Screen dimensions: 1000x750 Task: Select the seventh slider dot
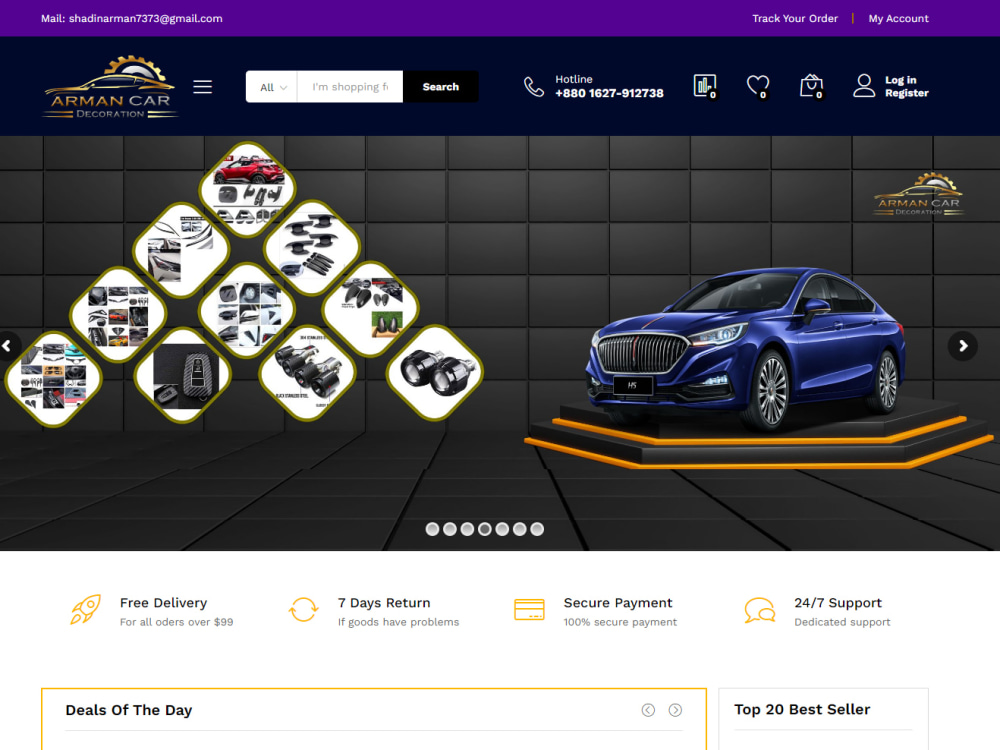[x=538, y=529]
